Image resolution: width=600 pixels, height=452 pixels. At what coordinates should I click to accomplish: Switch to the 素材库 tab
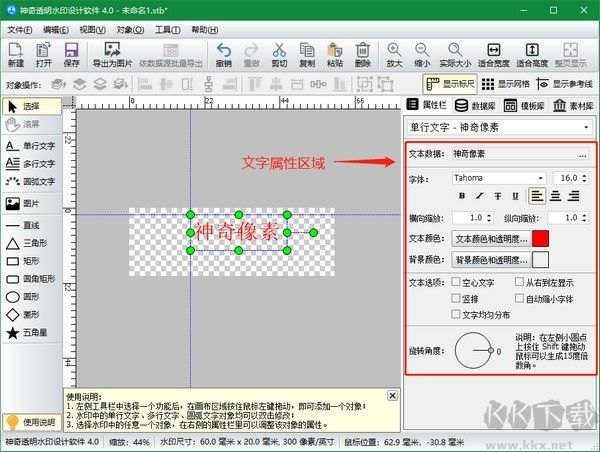pos(573,105)
